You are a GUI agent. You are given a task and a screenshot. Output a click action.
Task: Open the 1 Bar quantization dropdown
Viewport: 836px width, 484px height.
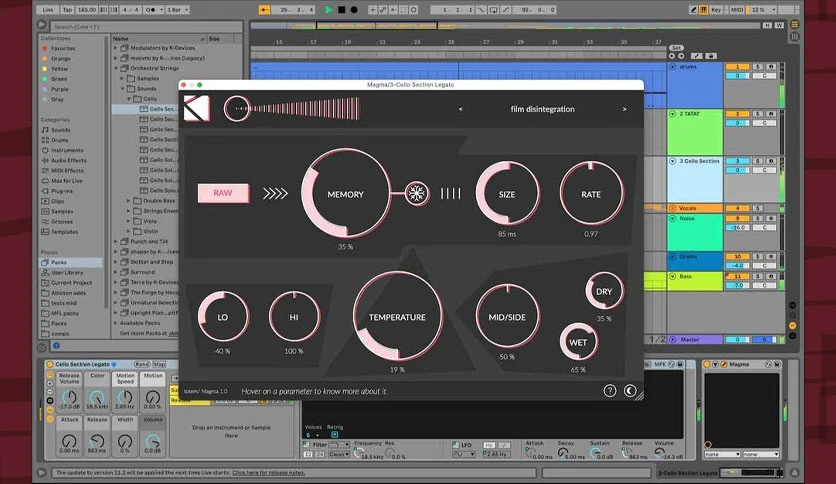(x=178, y=10)
